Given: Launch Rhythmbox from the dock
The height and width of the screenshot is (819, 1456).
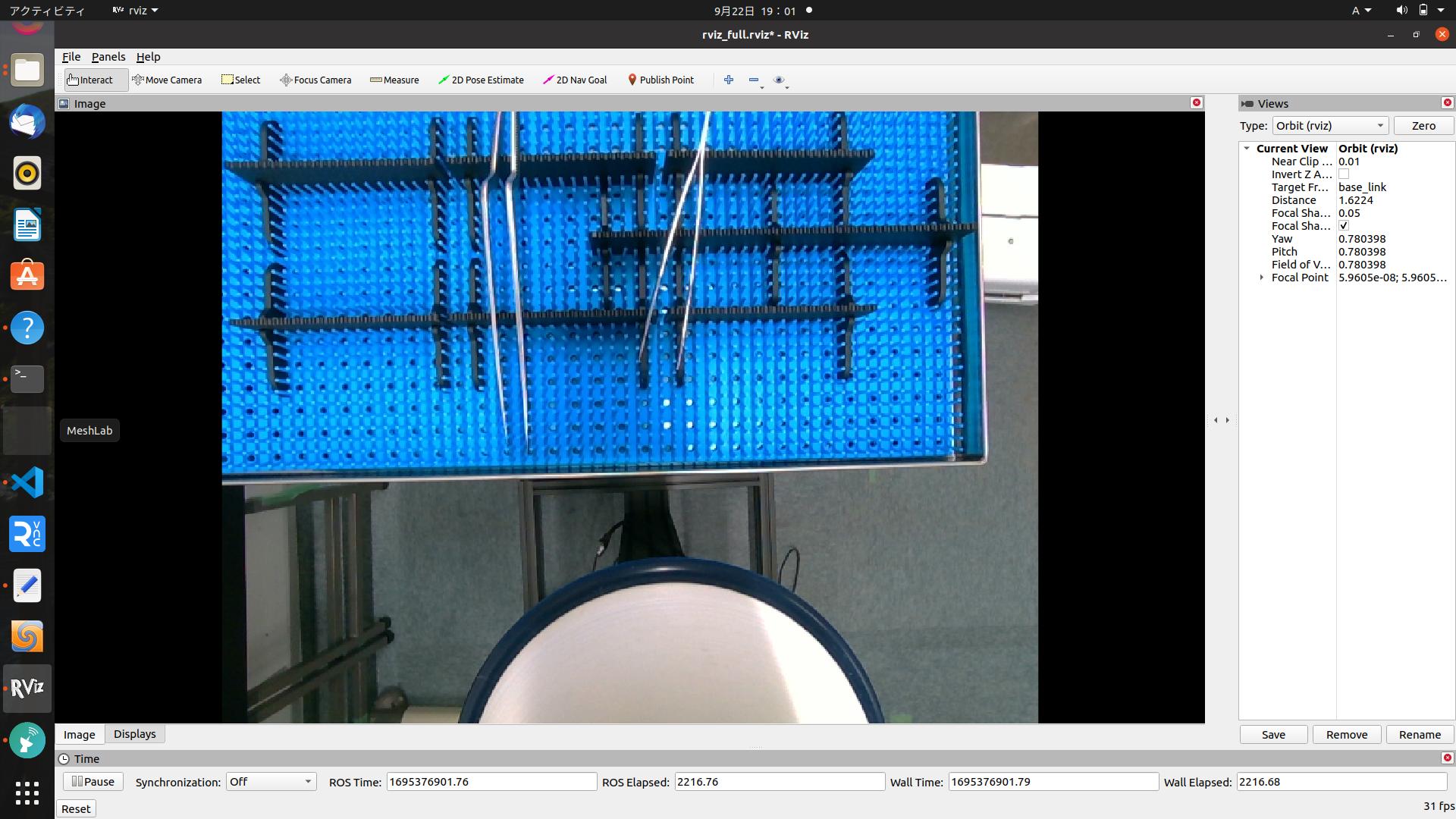Looking at the screenshot, I should click(x=27, y=174).
